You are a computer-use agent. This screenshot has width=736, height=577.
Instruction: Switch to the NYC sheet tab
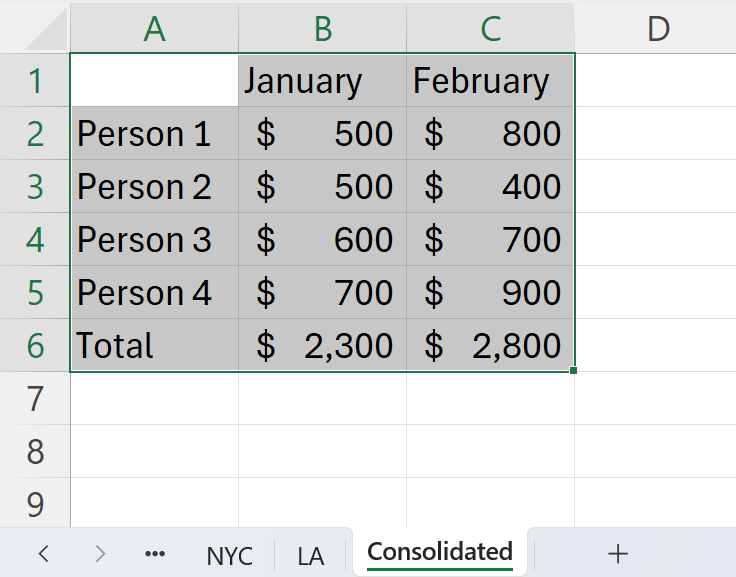click(230, 555)
